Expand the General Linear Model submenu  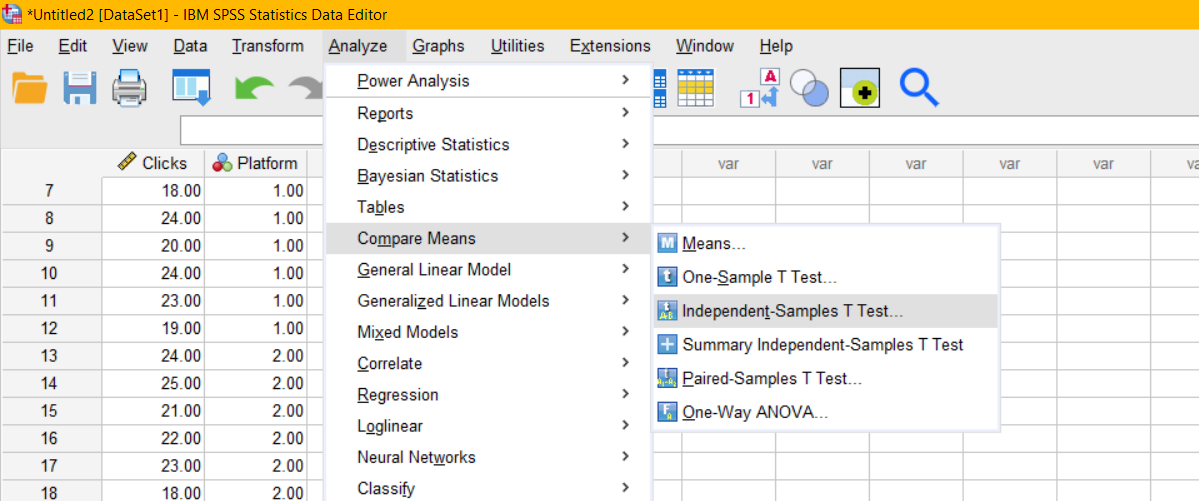[x=489, y=269]
